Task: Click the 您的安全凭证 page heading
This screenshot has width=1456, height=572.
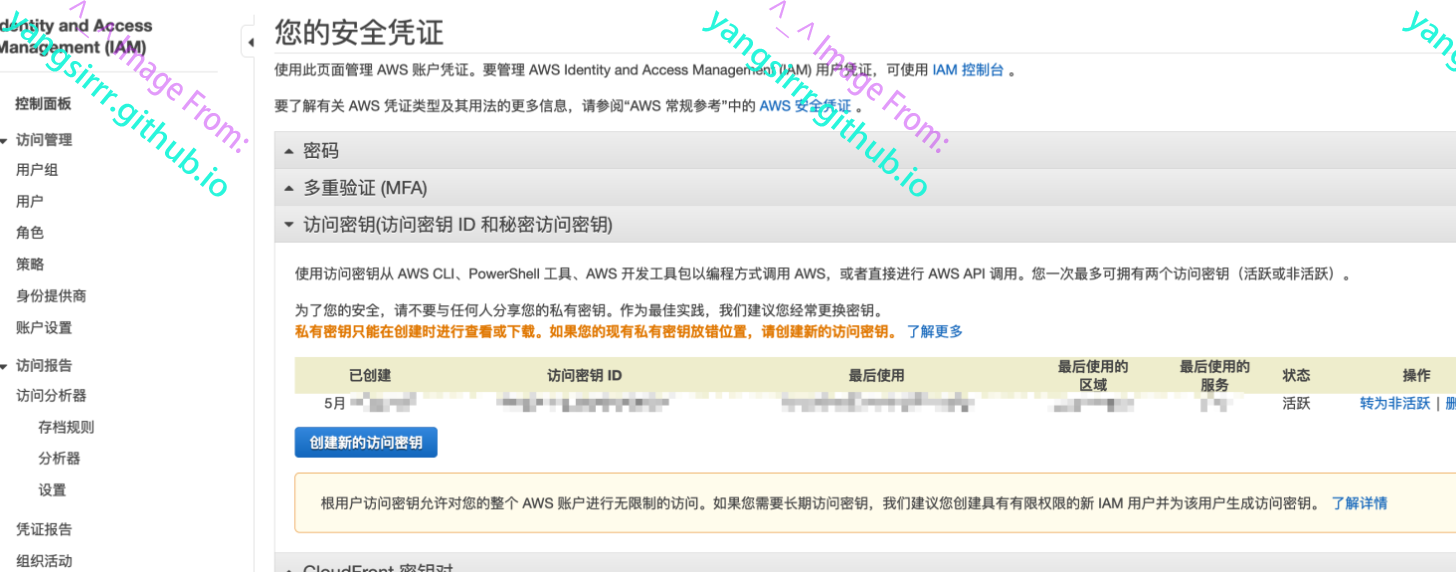Action: (359, 32)
